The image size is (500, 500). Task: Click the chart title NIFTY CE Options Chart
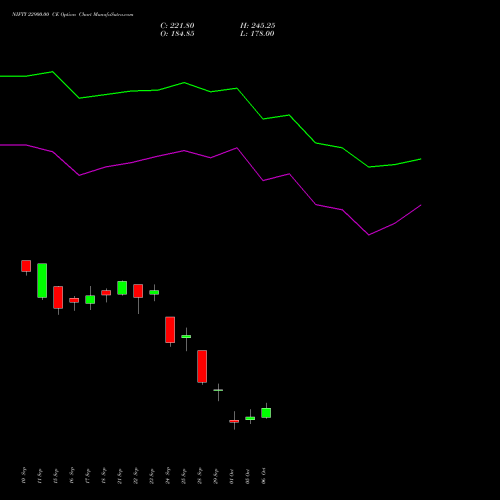coord(73,15)
